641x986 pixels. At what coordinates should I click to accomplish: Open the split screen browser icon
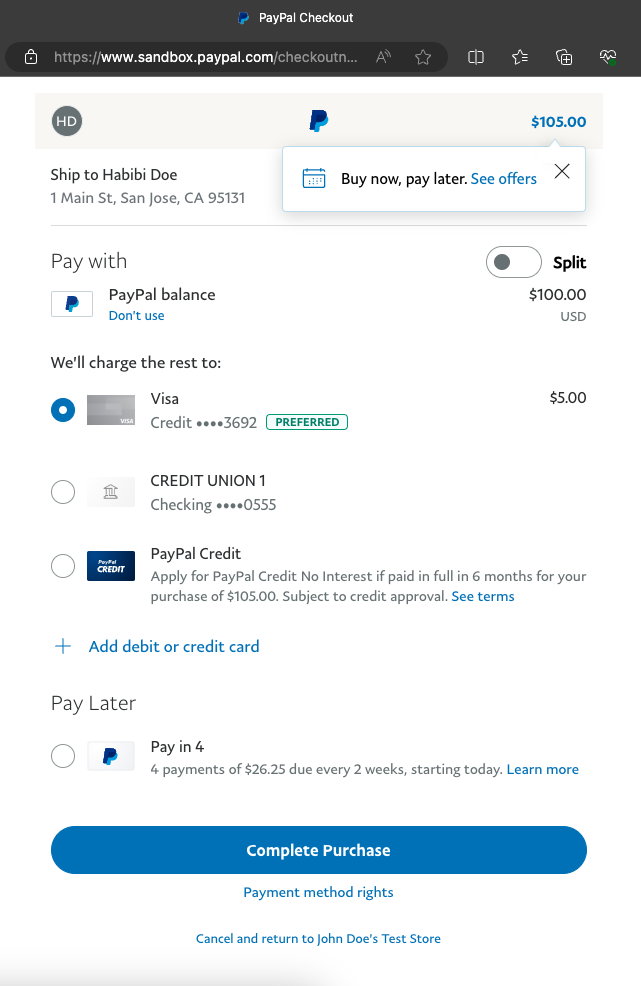tap(476, 57)
